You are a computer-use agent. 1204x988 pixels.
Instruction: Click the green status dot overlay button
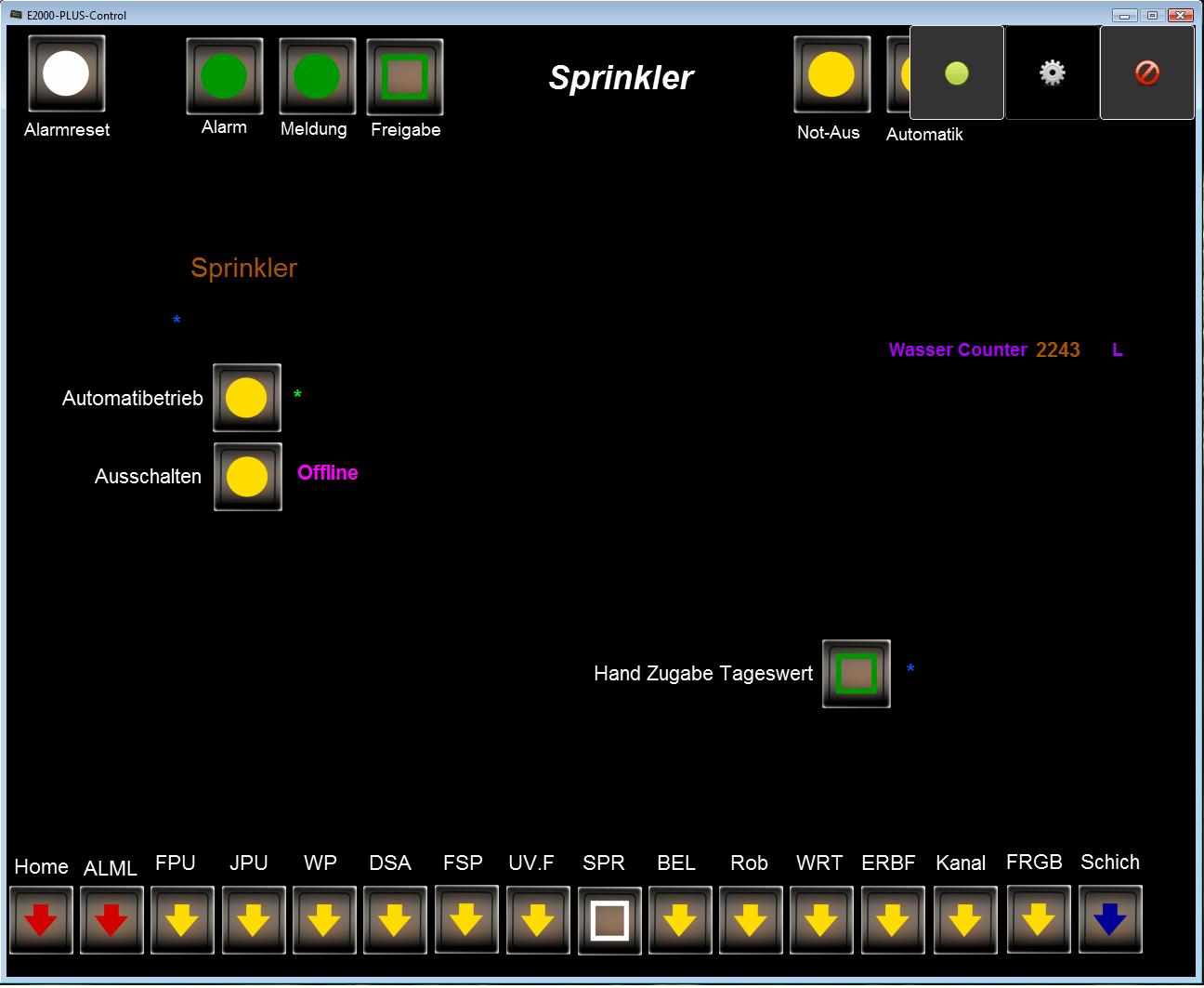(956, 72)
